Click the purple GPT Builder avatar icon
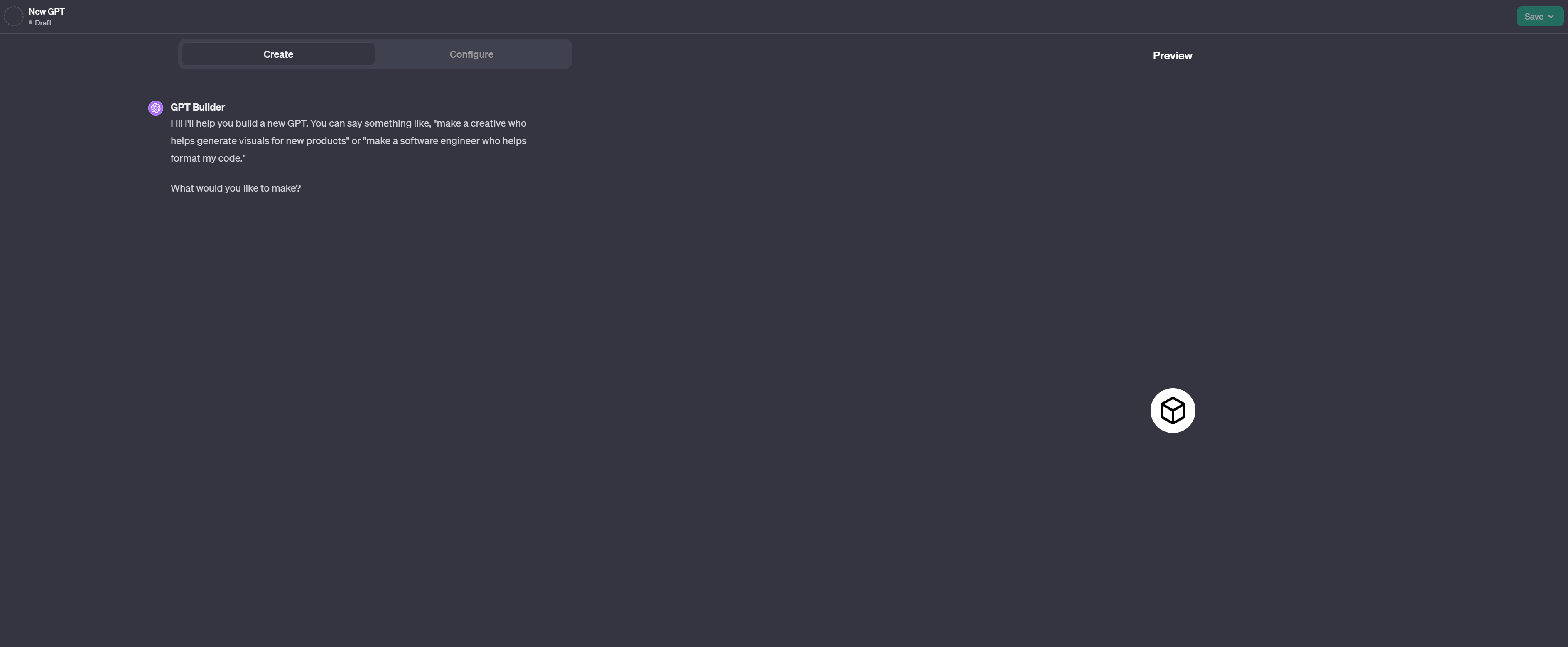The image size is (1568, 647). pyautogui.click(x=156, y=108)
